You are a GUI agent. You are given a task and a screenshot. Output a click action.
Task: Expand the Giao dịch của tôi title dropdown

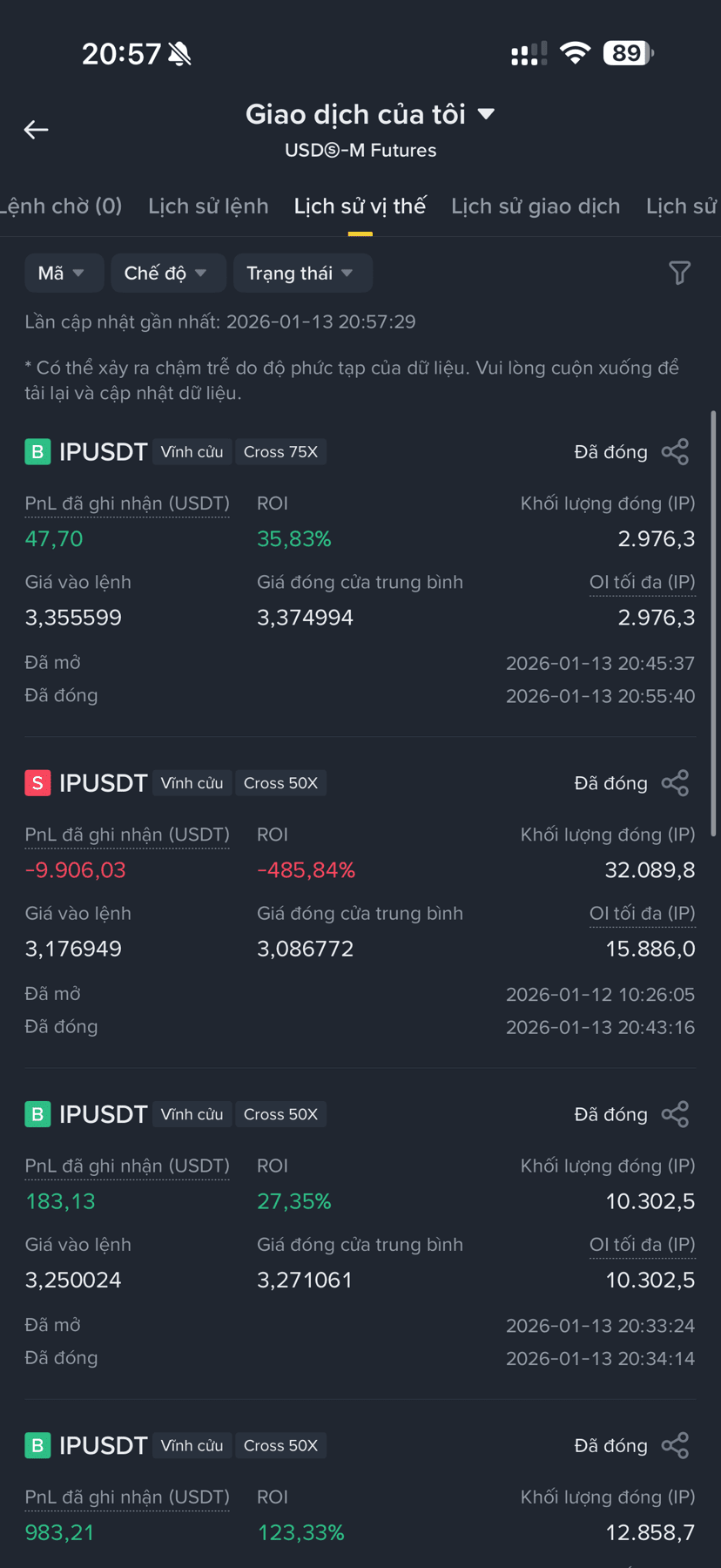click(370, 114)
